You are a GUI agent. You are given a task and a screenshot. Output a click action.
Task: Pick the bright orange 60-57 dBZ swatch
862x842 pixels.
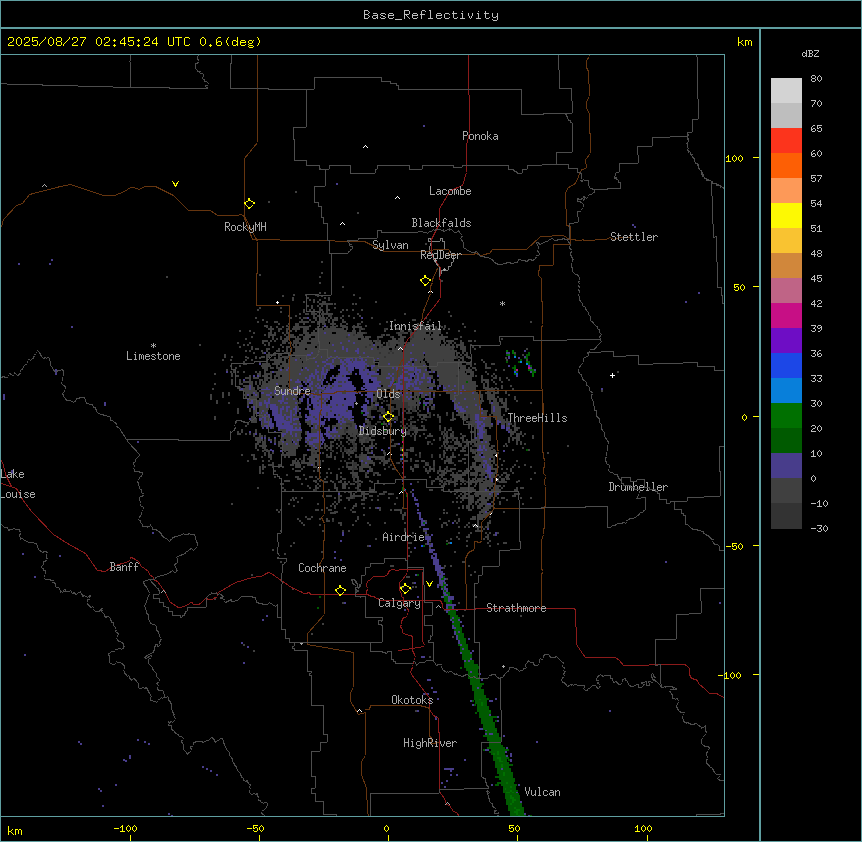786,165
